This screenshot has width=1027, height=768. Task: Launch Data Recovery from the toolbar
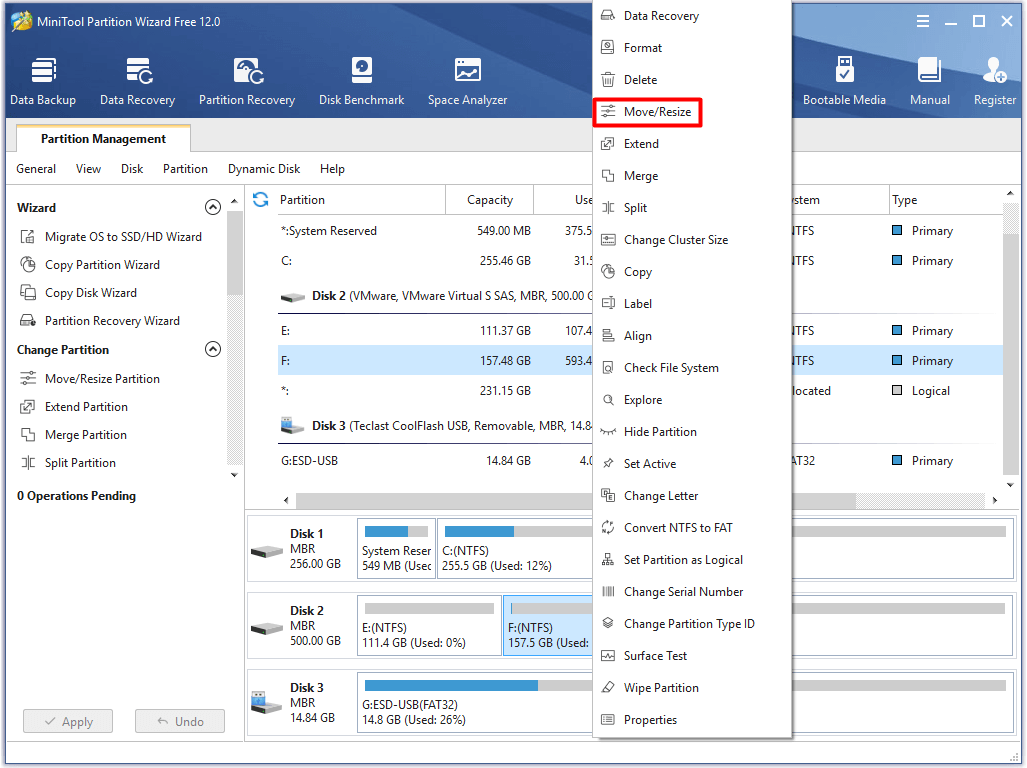(x=138, y=82)
